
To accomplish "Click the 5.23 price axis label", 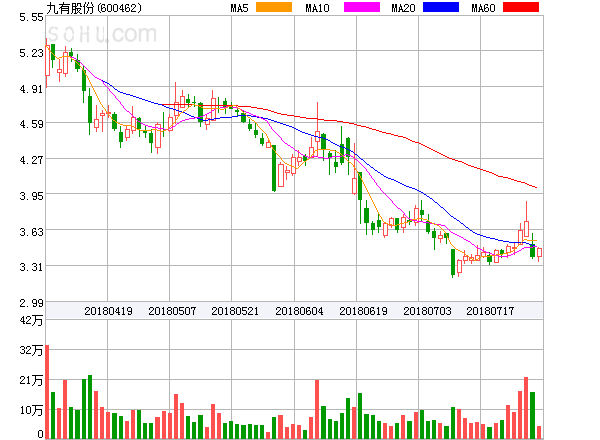I will (31, 53).
